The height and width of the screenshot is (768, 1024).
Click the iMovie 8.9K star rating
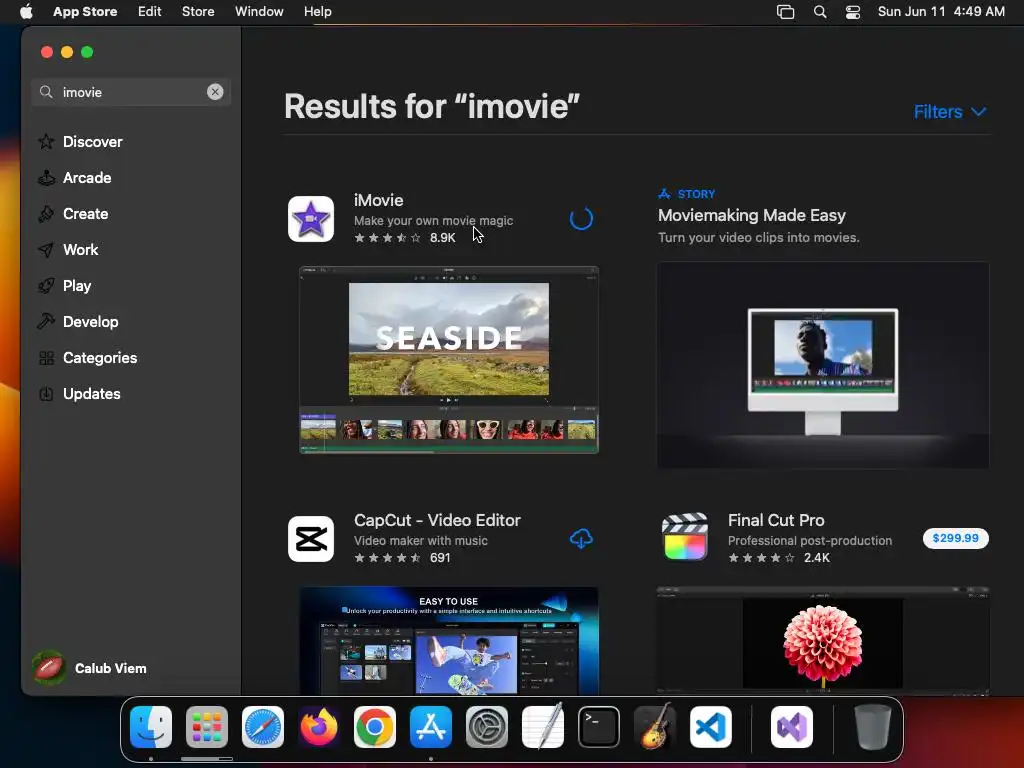[x=405, y=238]
